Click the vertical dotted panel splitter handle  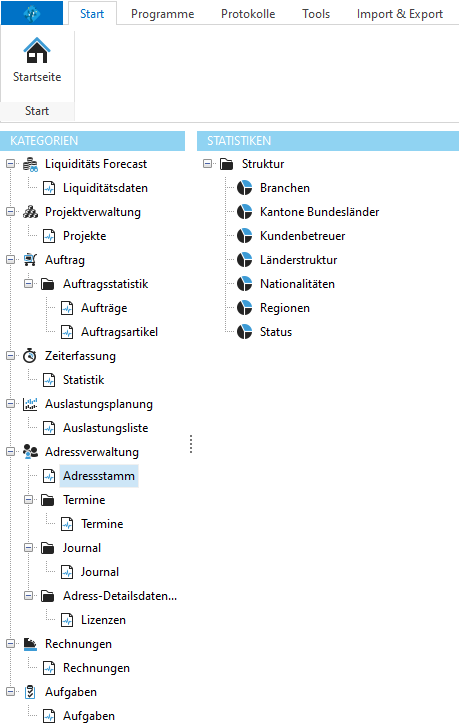[x=191, y=444]
